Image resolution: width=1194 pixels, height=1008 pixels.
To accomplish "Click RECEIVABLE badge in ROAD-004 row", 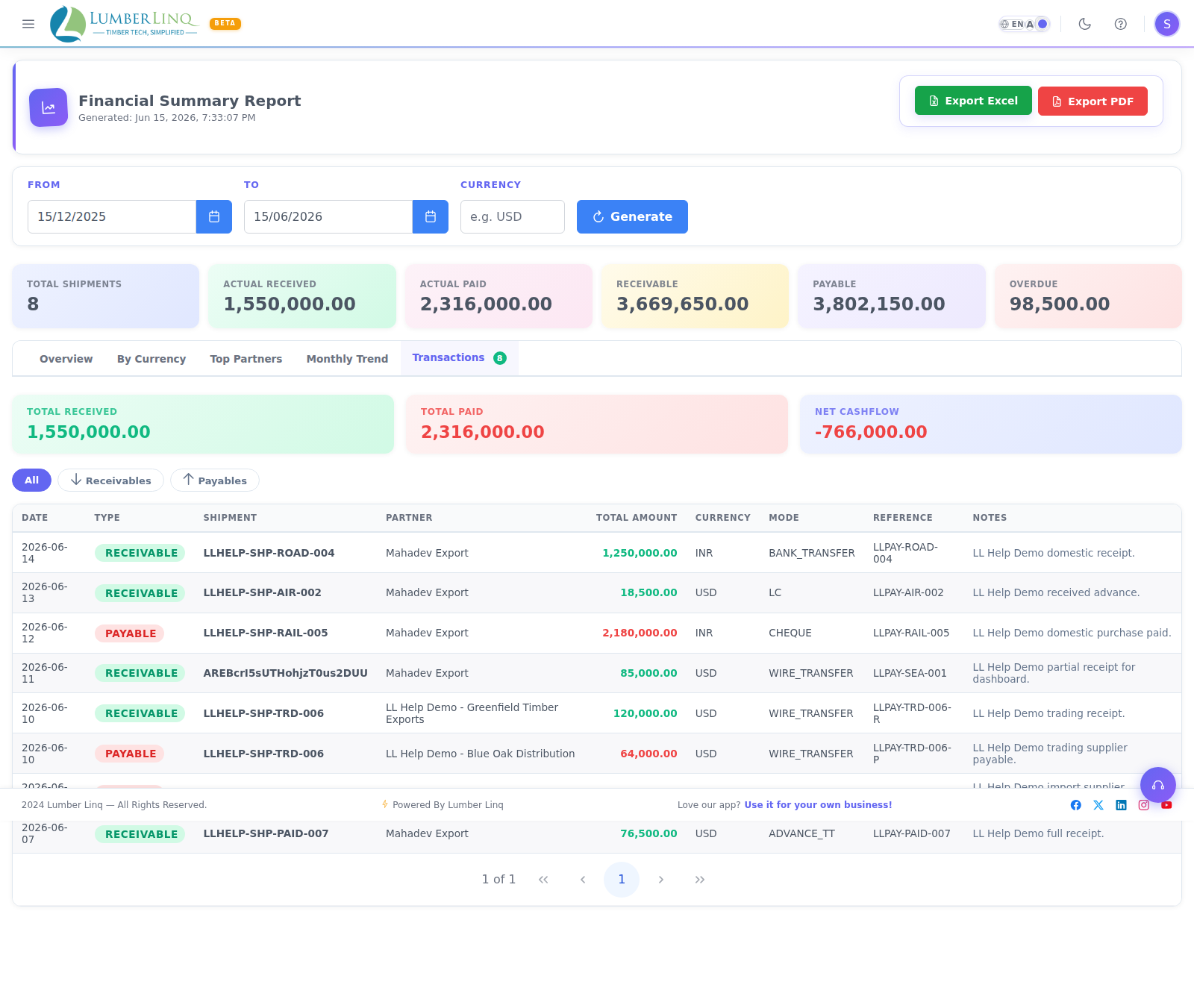I will (140, 553).
